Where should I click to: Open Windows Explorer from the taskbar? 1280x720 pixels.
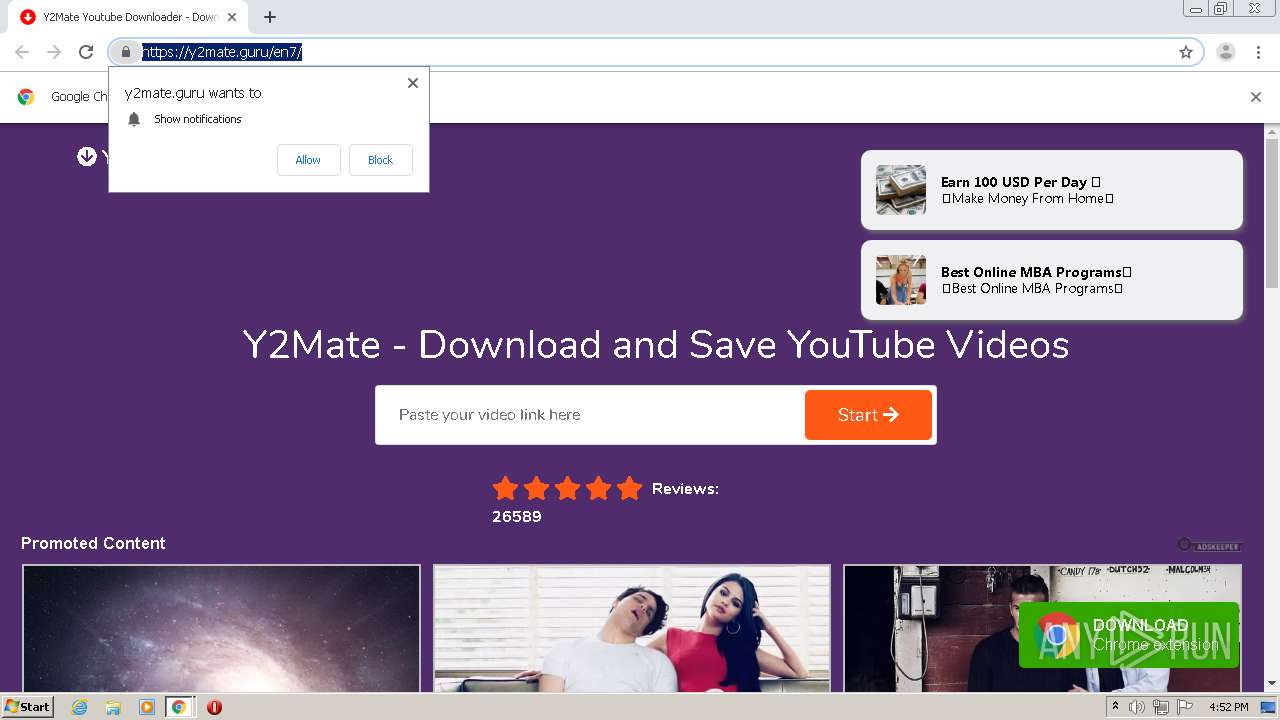click(x=113, y=707)
